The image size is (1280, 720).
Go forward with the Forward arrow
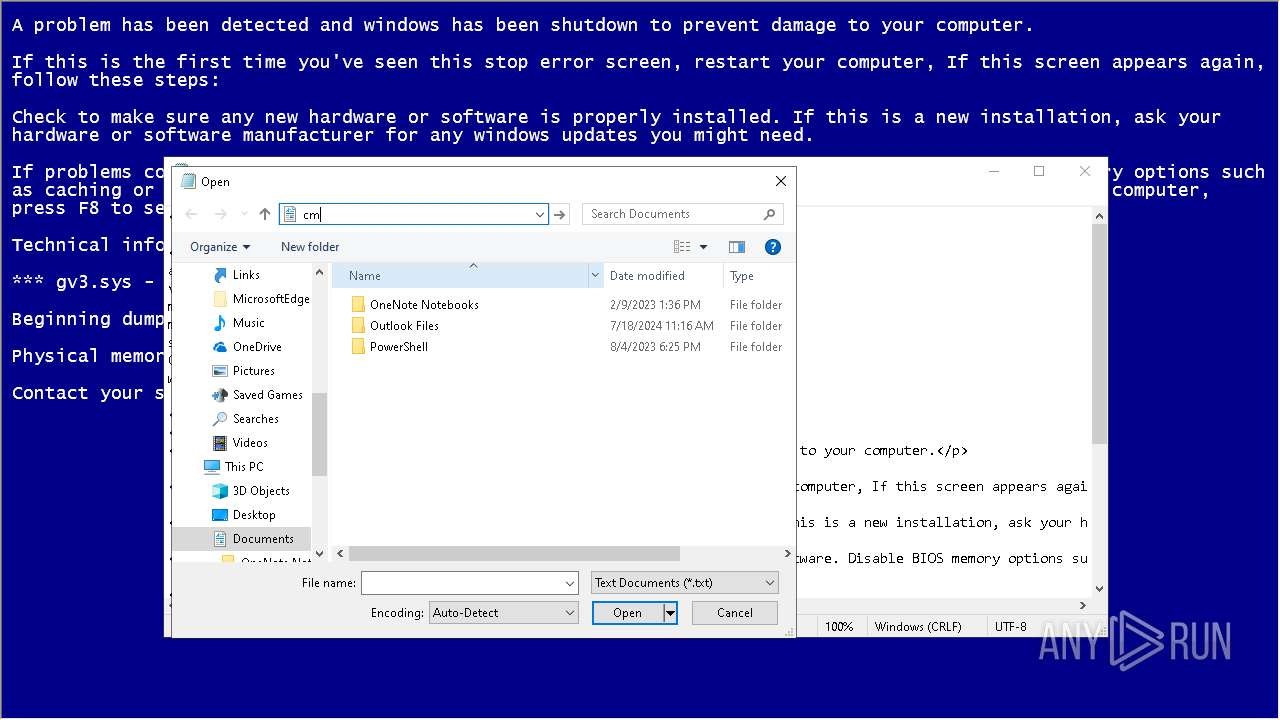tap(220, 214)
